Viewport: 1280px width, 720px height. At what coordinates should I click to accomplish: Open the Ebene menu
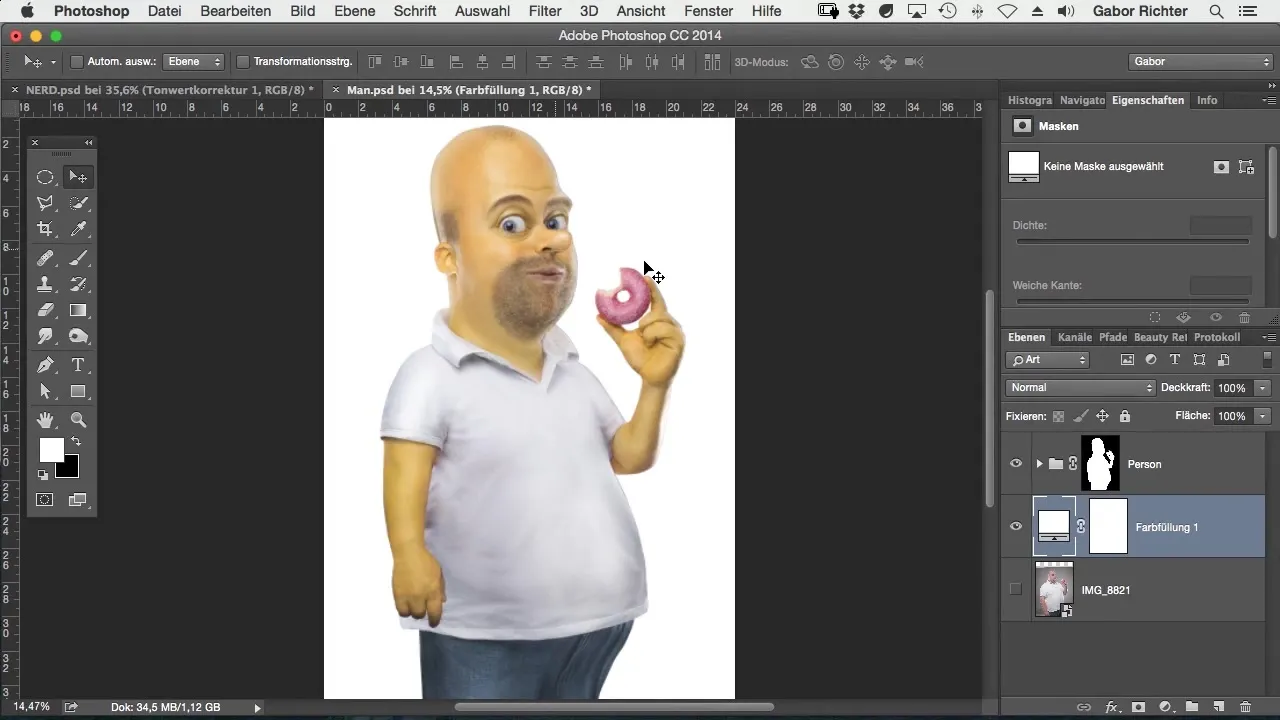(x=355, y=11)
